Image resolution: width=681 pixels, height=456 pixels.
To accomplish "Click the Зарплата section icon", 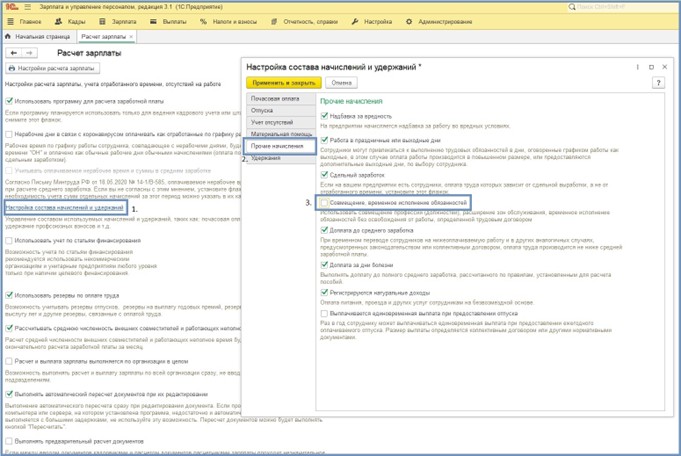I will pos(102,21).
